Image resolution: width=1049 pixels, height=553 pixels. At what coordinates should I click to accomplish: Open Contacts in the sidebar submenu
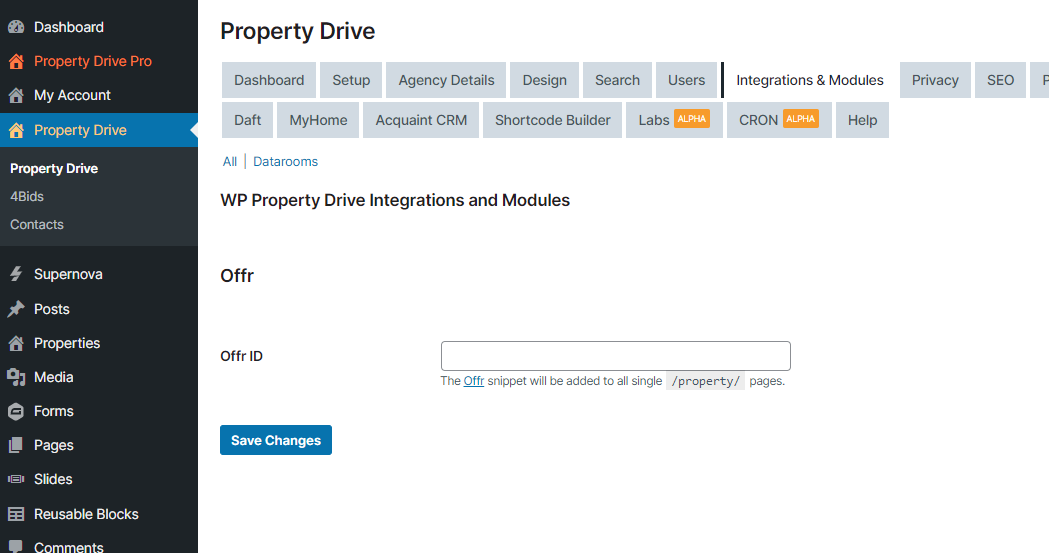coord(37,224)
